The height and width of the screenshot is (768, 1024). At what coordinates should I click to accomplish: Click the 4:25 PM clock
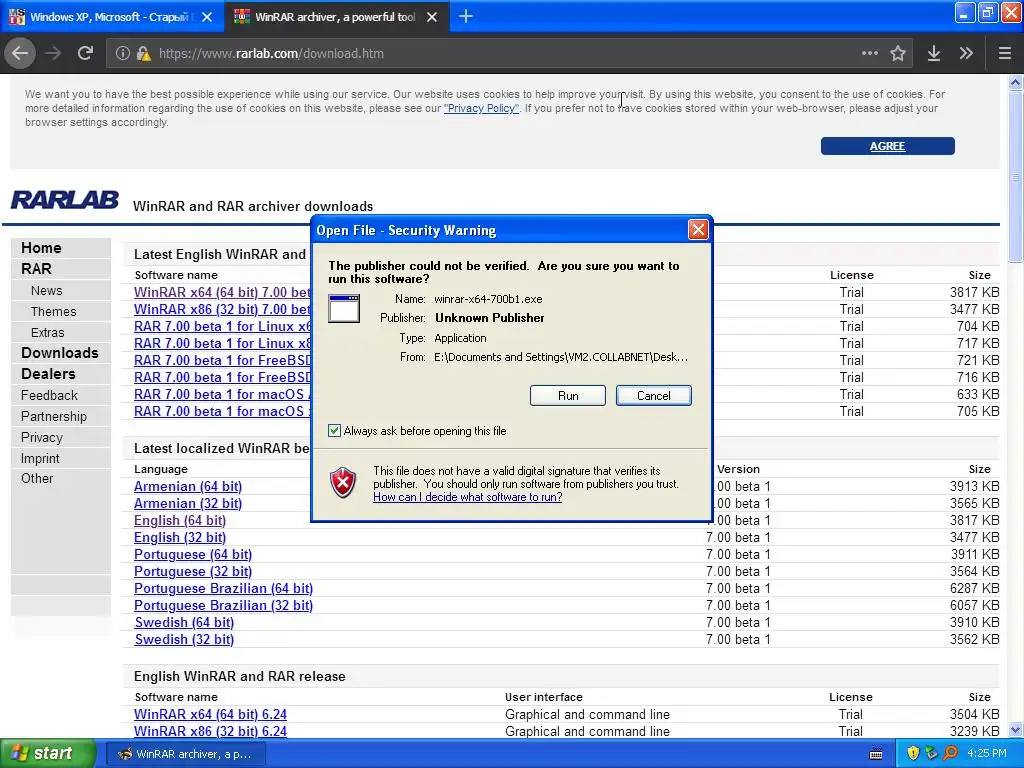[x=987, y=753]
